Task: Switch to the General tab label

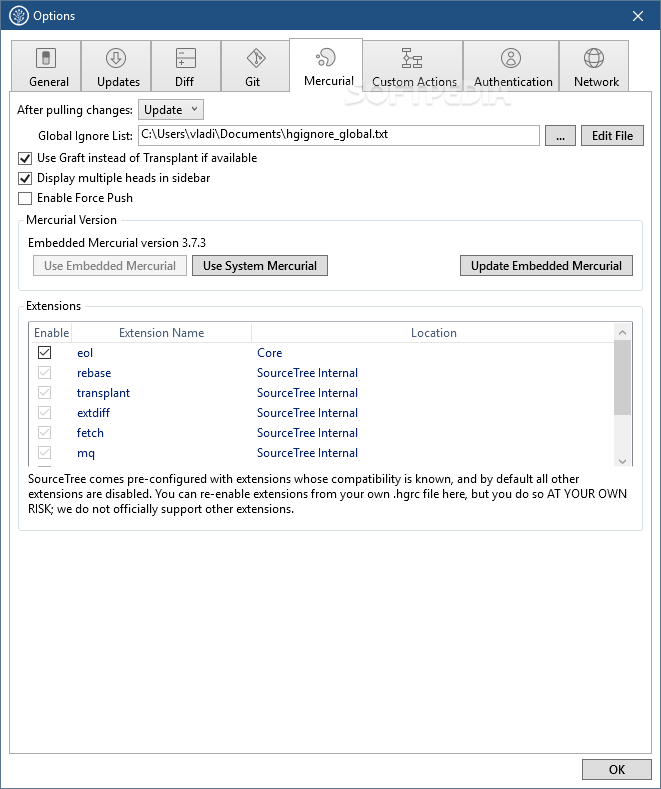Action: pyautogui.click(x=49, y=82)
